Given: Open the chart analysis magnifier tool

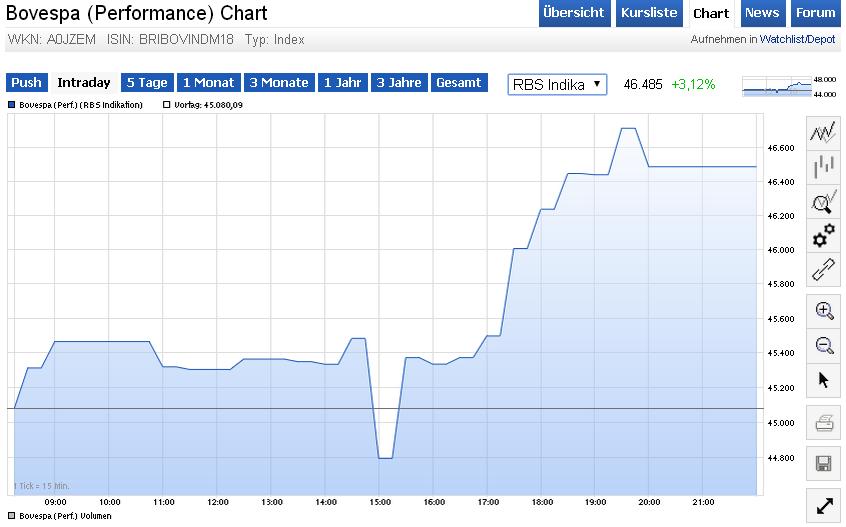Looking at the screenshot, I should coord(824,201).
